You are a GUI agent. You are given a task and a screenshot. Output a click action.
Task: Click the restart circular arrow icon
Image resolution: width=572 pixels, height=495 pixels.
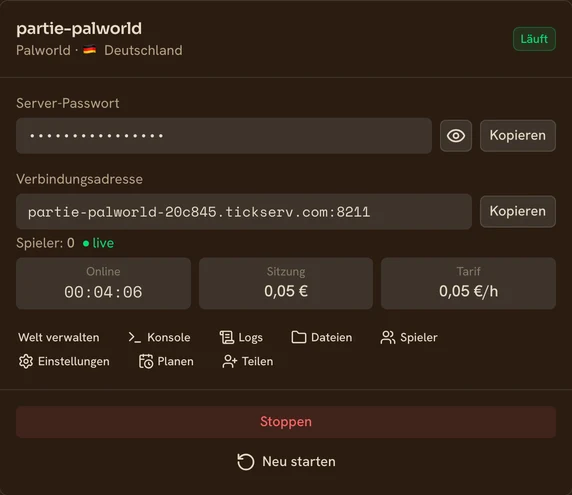click(x=246, y=462)
